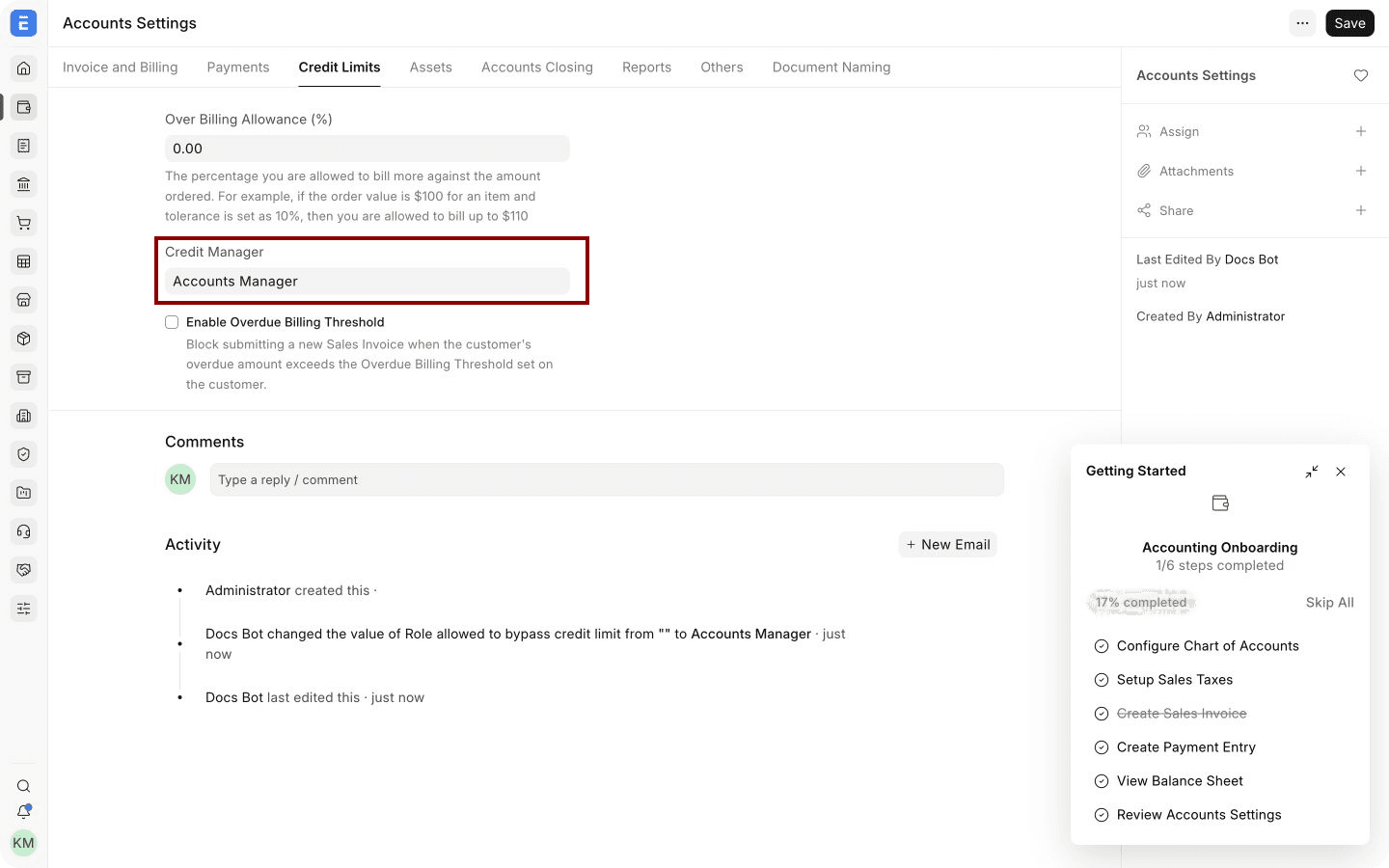Open the handshake CRM sidebar icon
Screen dimensions: 1389x868
[24, 570]
